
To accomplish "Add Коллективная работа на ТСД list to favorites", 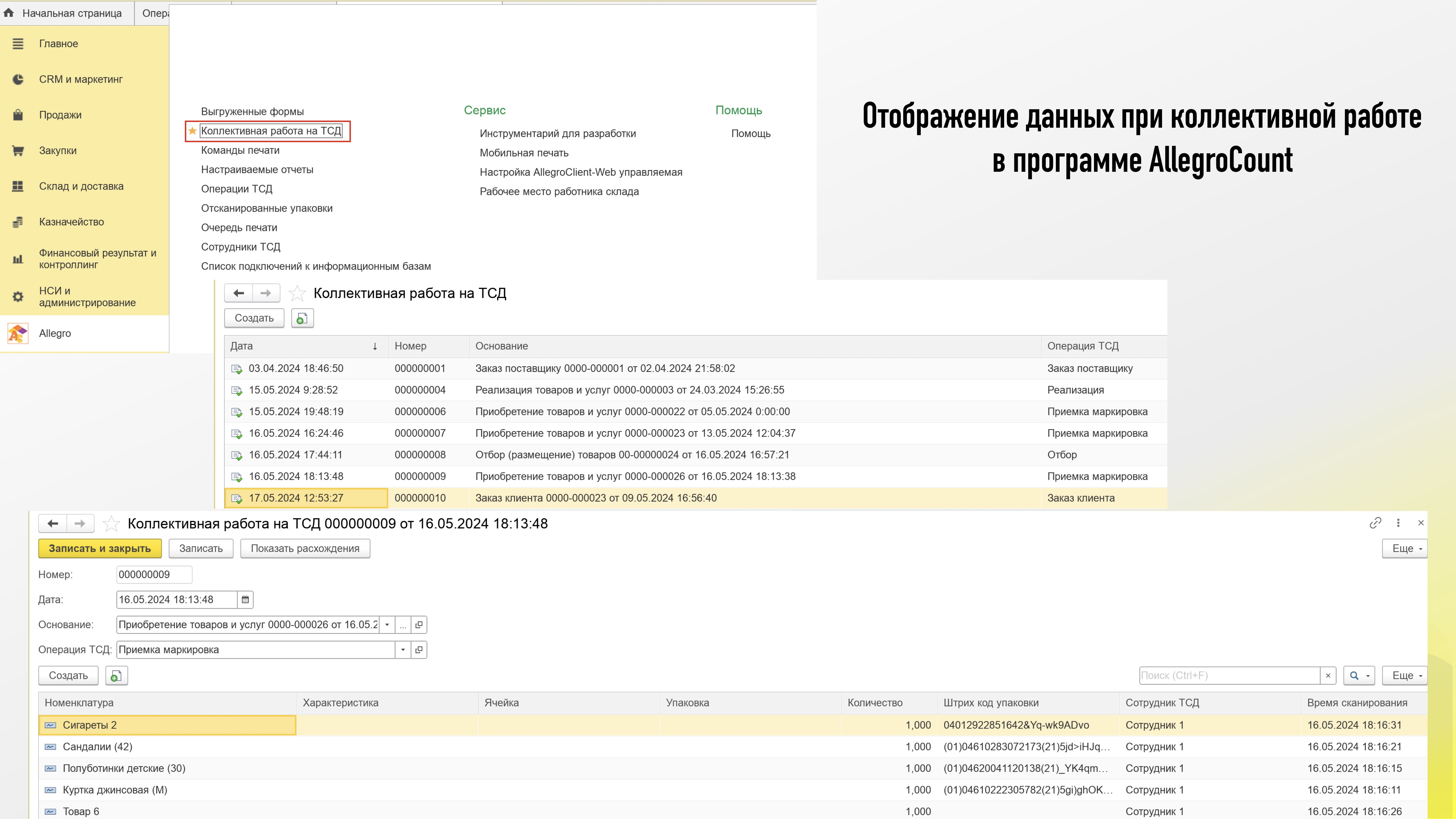I will (x=297, y=293).
